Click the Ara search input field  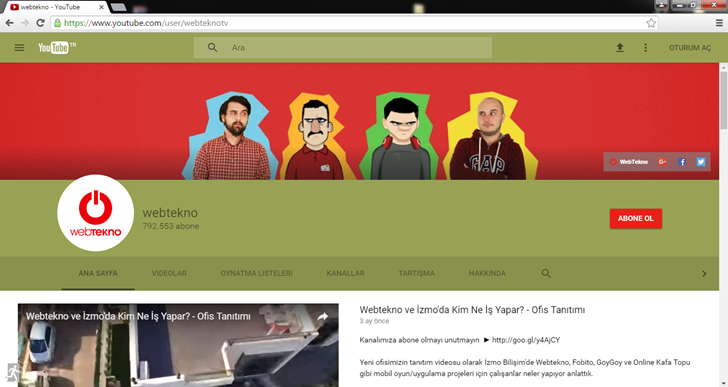pos(358,47)
